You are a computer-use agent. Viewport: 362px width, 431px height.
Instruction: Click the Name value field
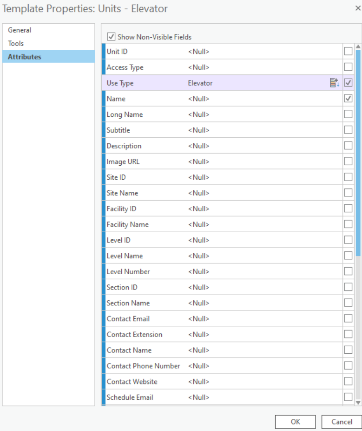(264, 98)
